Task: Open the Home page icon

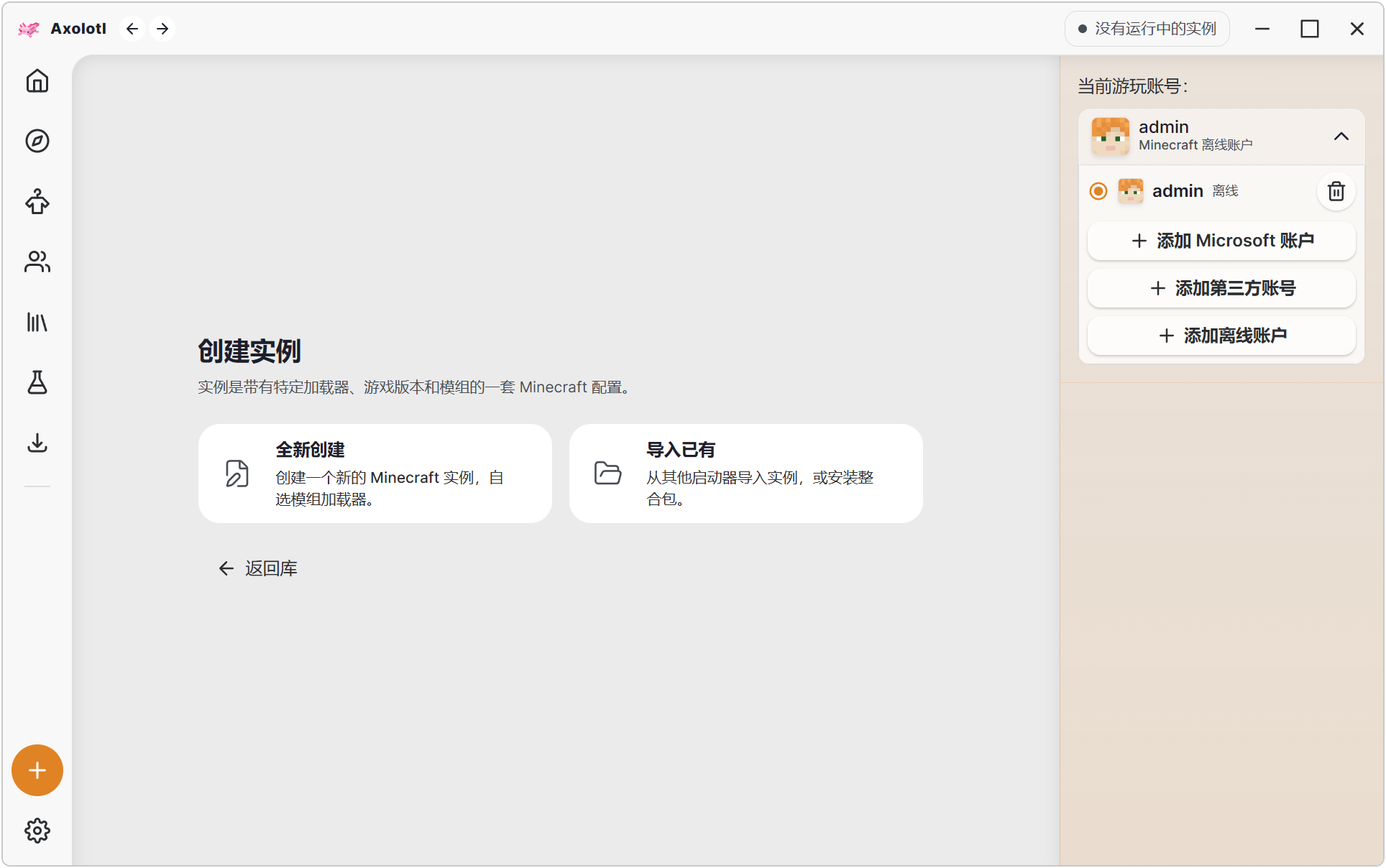Action: tap(37, 81)
